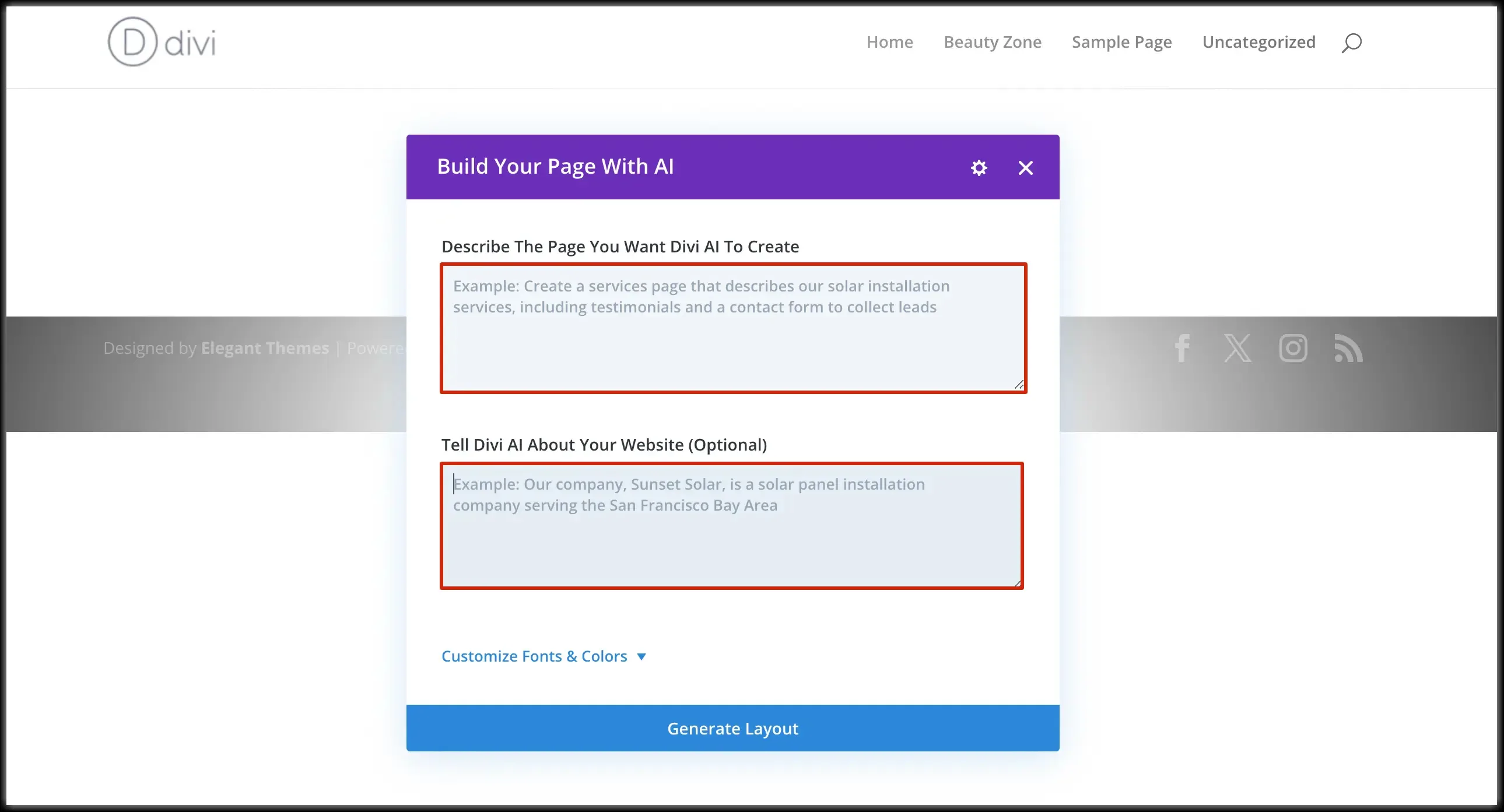Image resolution: width=1504 pixels, height=812 pixels.
Task: Open the Instagram icon in the footer
Action: pos(1293,348)
